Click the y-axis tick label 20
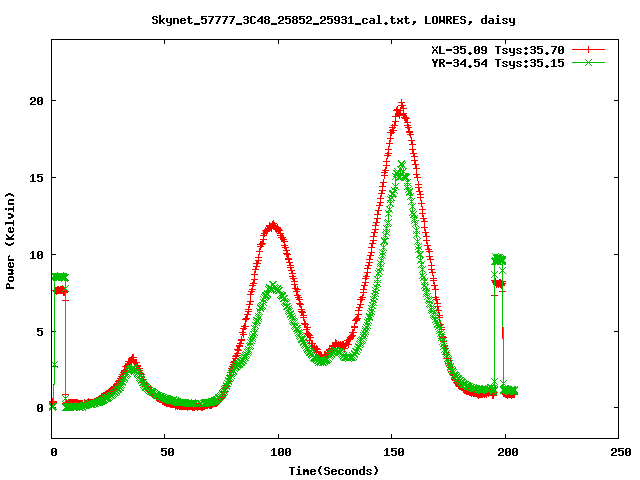 tap(36, 101)
